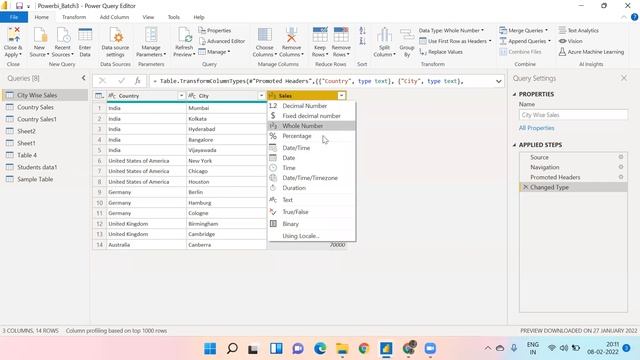The width and height of the screenshot is (640, 360).
Task: Edit the query Name field
Action: click(x=573, y=115)
